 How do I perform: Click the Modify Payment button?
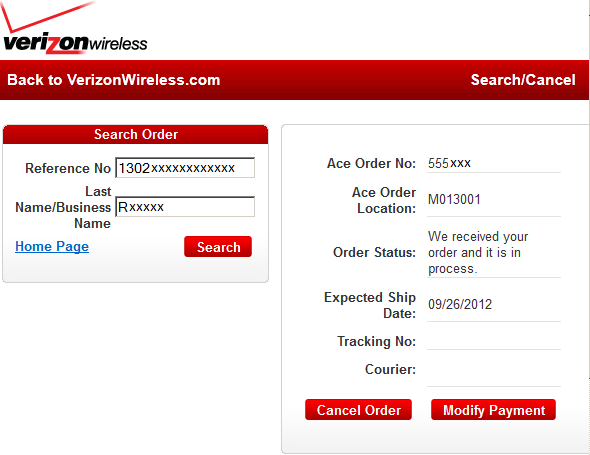pyautogui.click(x=494, y=410)
